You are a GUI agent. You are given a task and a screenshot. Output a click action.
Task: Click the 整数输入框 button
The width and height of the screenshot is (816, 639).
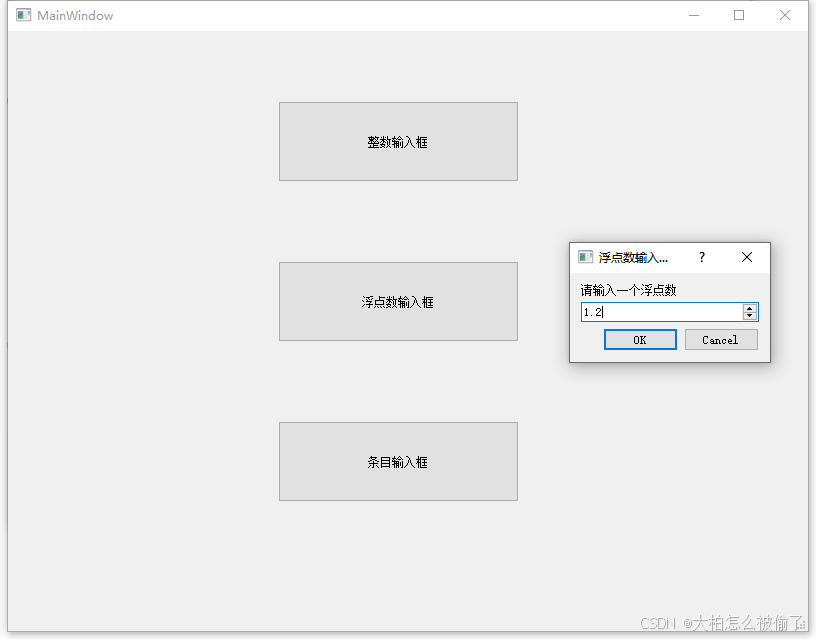398,142
